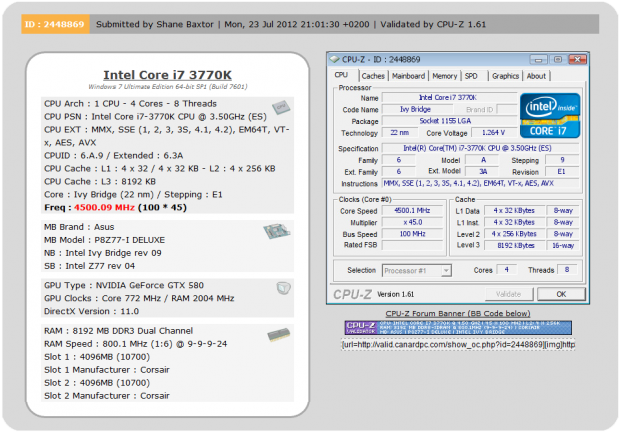
Task: Select the SPD tab
Action: pyautogui.click(x=471, y=76)
